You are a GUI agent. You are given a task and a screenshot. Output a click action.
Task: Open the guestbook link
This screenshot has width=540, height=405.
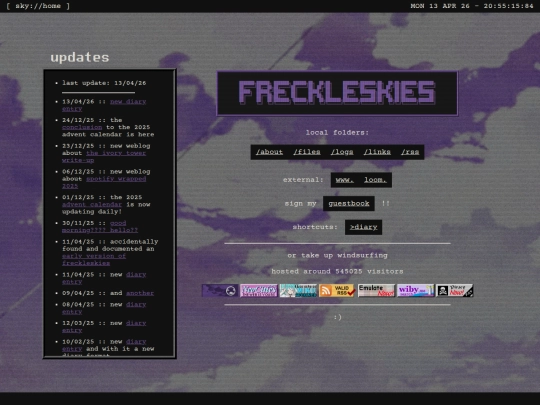click(349, 204)
